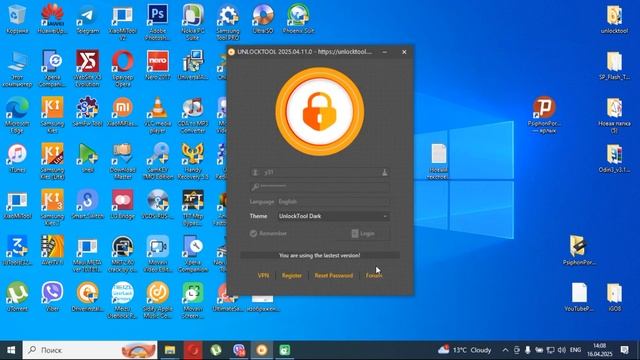Open the This PC (Этот компьютер) icon
The width and height of the screenshot is (640, 360).
click(x=17, y=69)
